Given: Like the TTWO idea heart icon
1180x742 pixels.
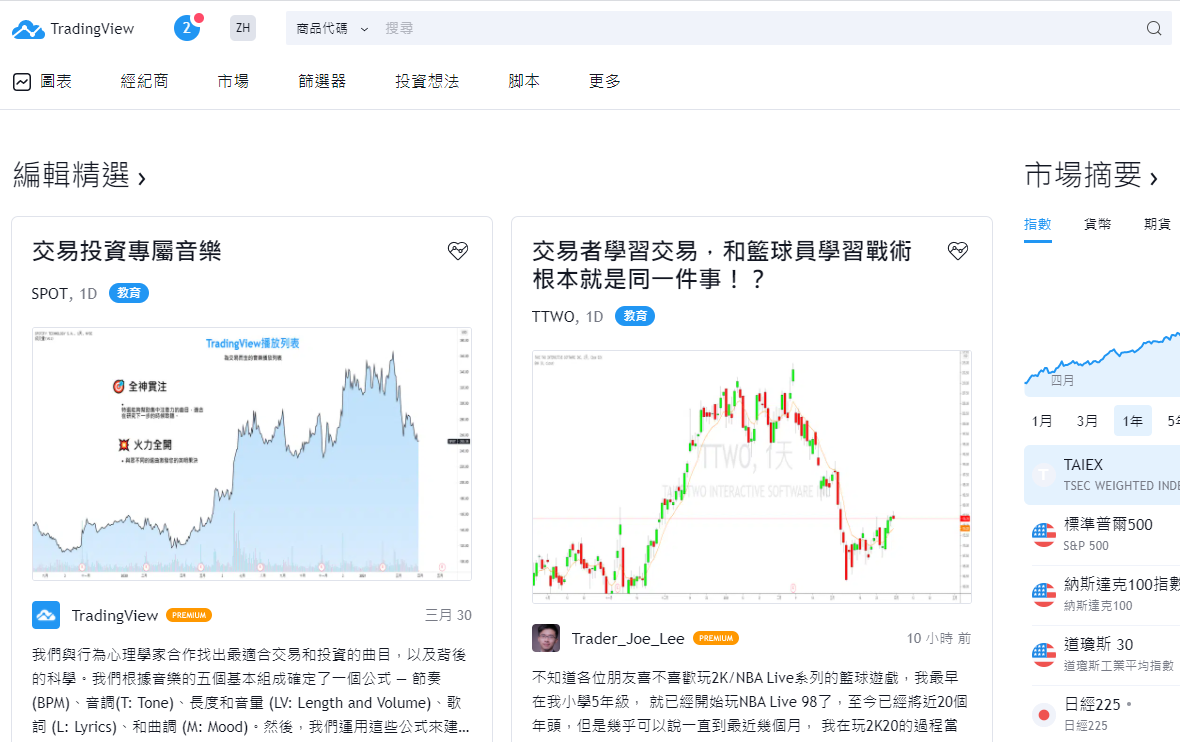Looking at the screenshot, I should [957, 251].
